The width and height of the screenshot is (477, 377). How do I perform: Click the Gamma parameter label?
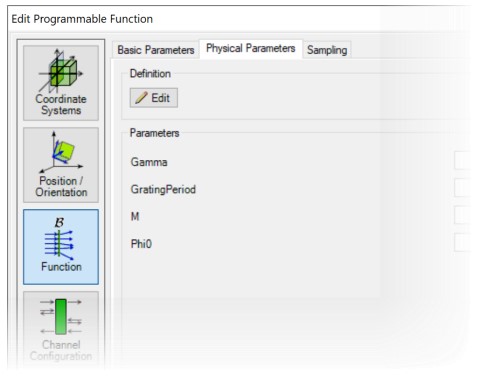(149, 162)
